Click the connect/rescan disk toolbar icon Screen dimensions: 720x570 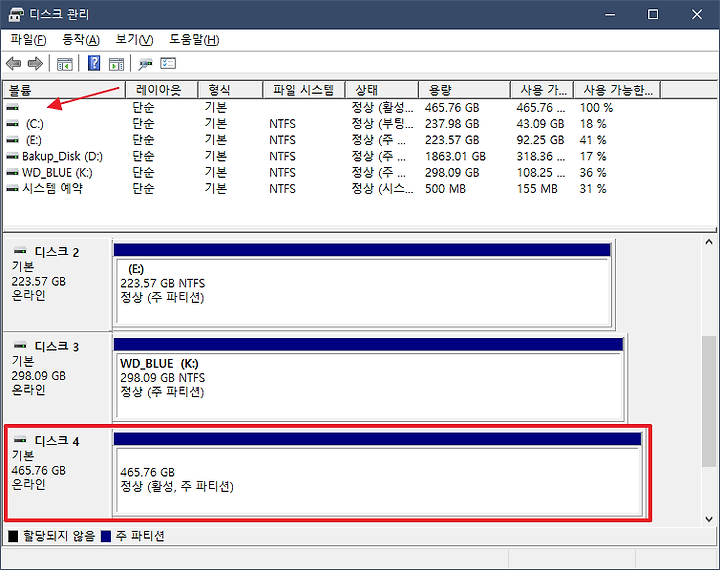(145, 64)
